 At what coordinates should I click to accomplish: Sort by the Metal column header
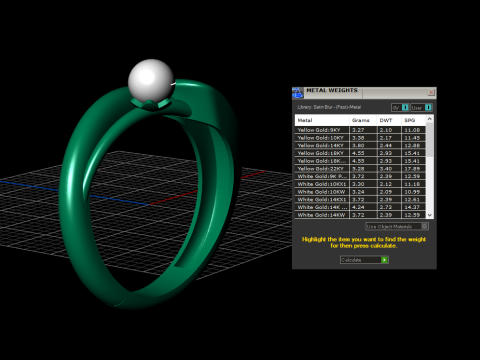(x=322, y=120)
